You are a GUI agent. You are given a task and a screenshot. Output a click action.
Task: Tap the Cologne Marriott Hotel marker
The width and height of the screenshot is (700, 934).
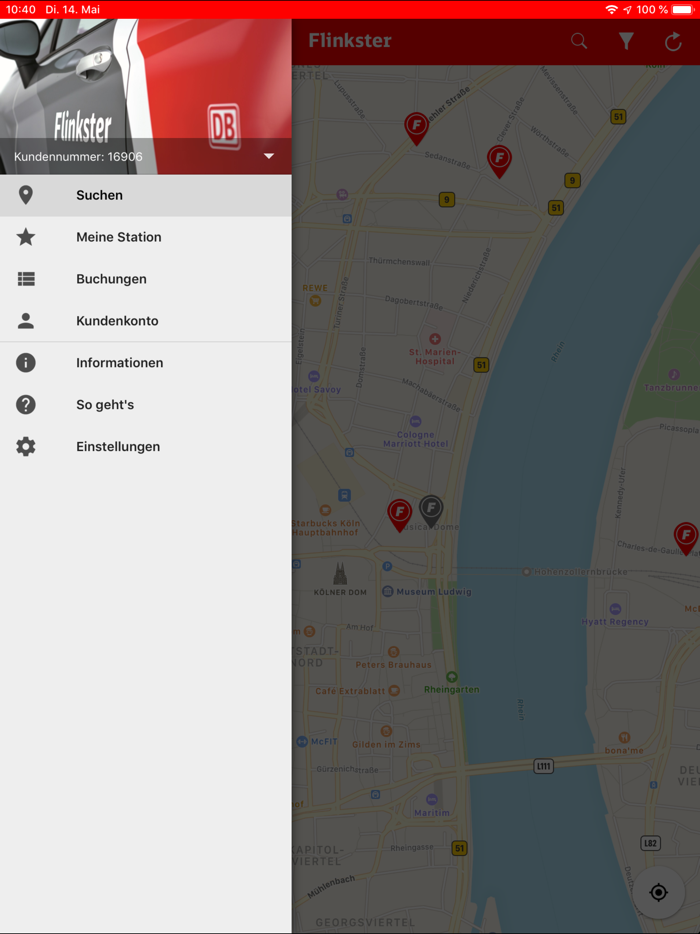coord(416,421)
